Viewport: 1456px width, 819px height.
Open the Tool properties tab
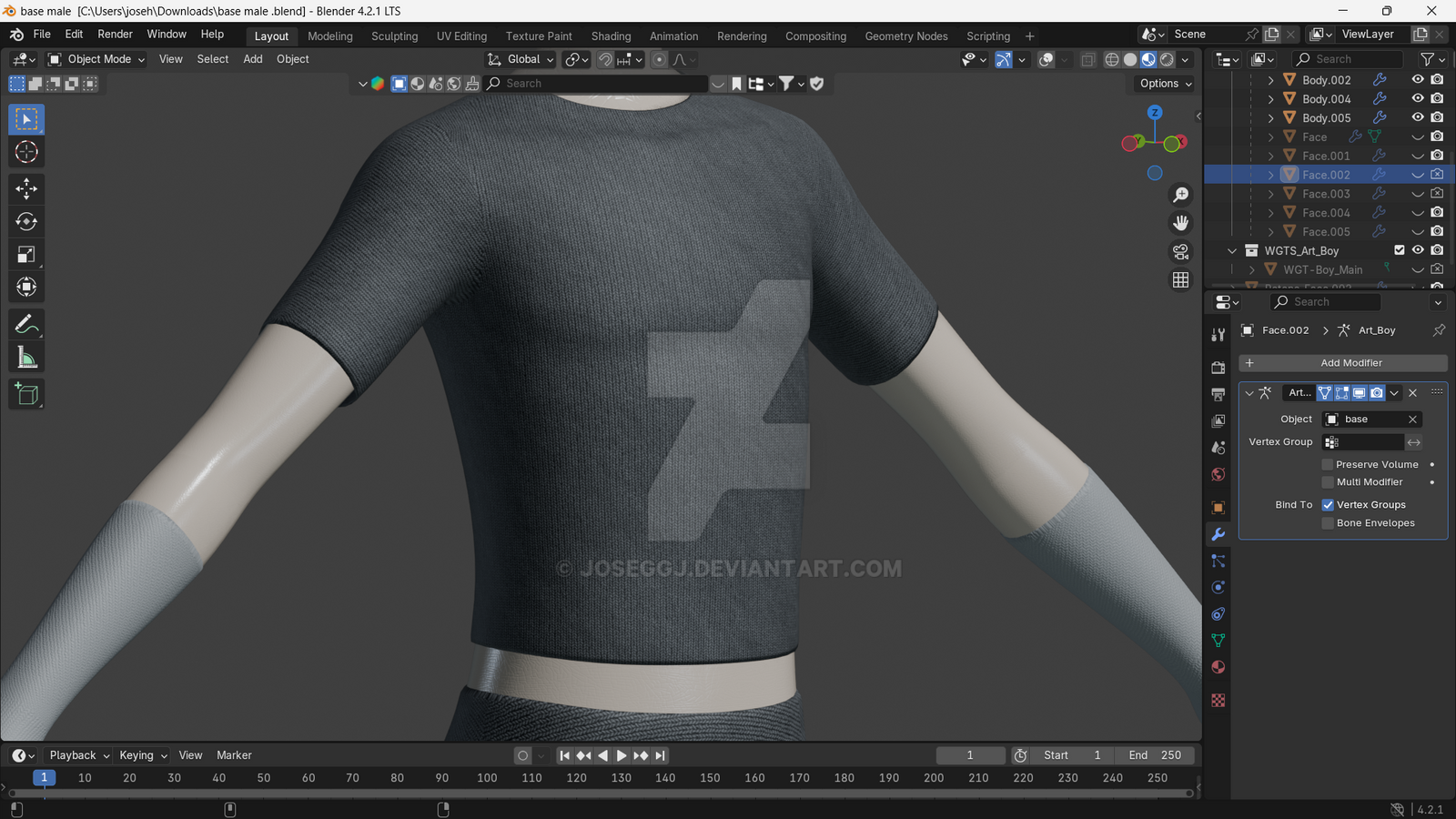click(x=1218, y=335)
